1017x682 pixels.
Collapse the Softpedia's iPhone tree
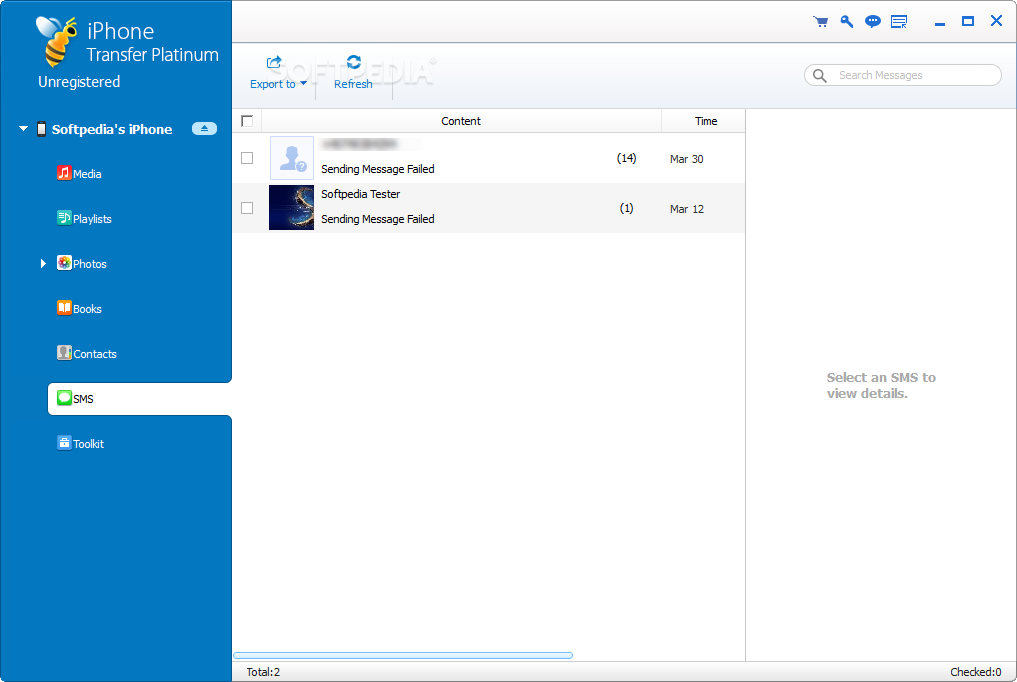pyautogui.click(x=23, y=128)
